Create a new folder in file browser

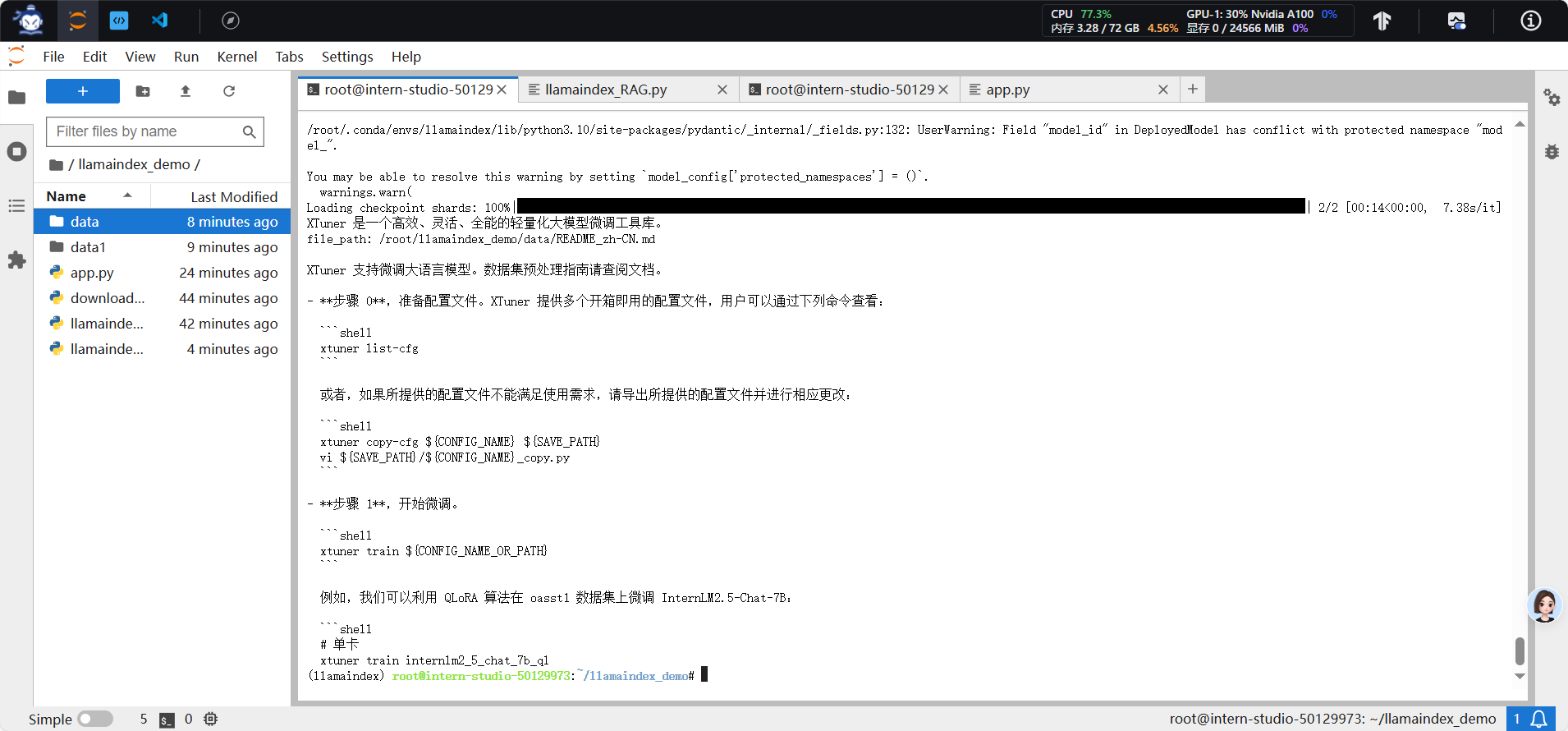point(143,91)
